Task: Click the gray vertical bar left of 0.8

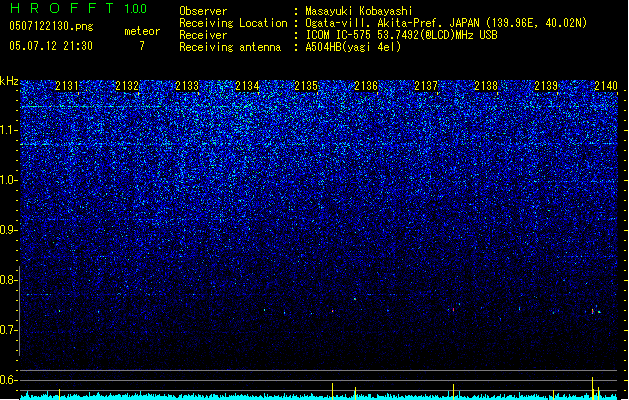Action: pos(19,311)
